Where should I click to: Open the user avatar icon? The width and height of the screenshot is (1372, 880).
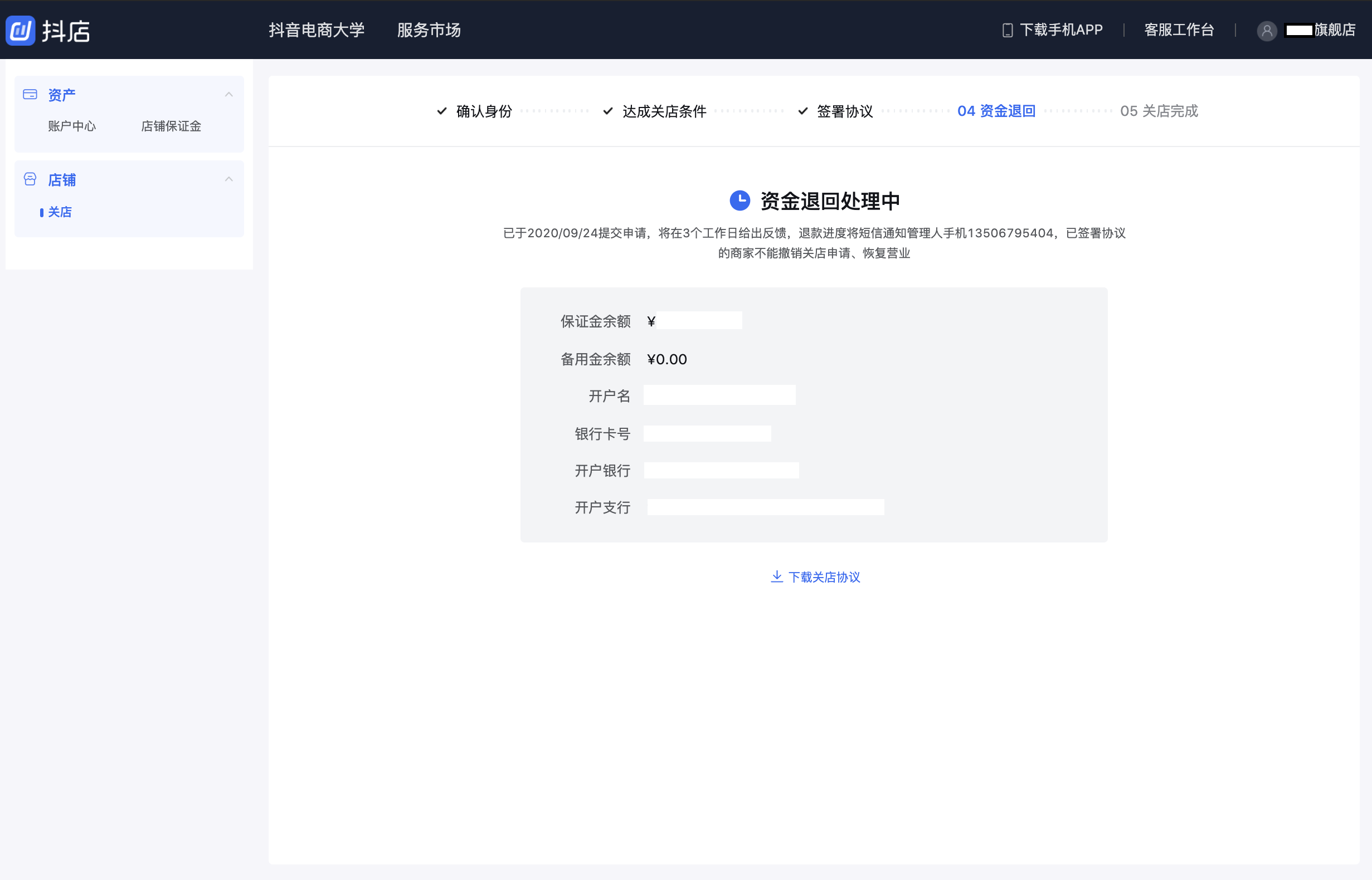1267,31
